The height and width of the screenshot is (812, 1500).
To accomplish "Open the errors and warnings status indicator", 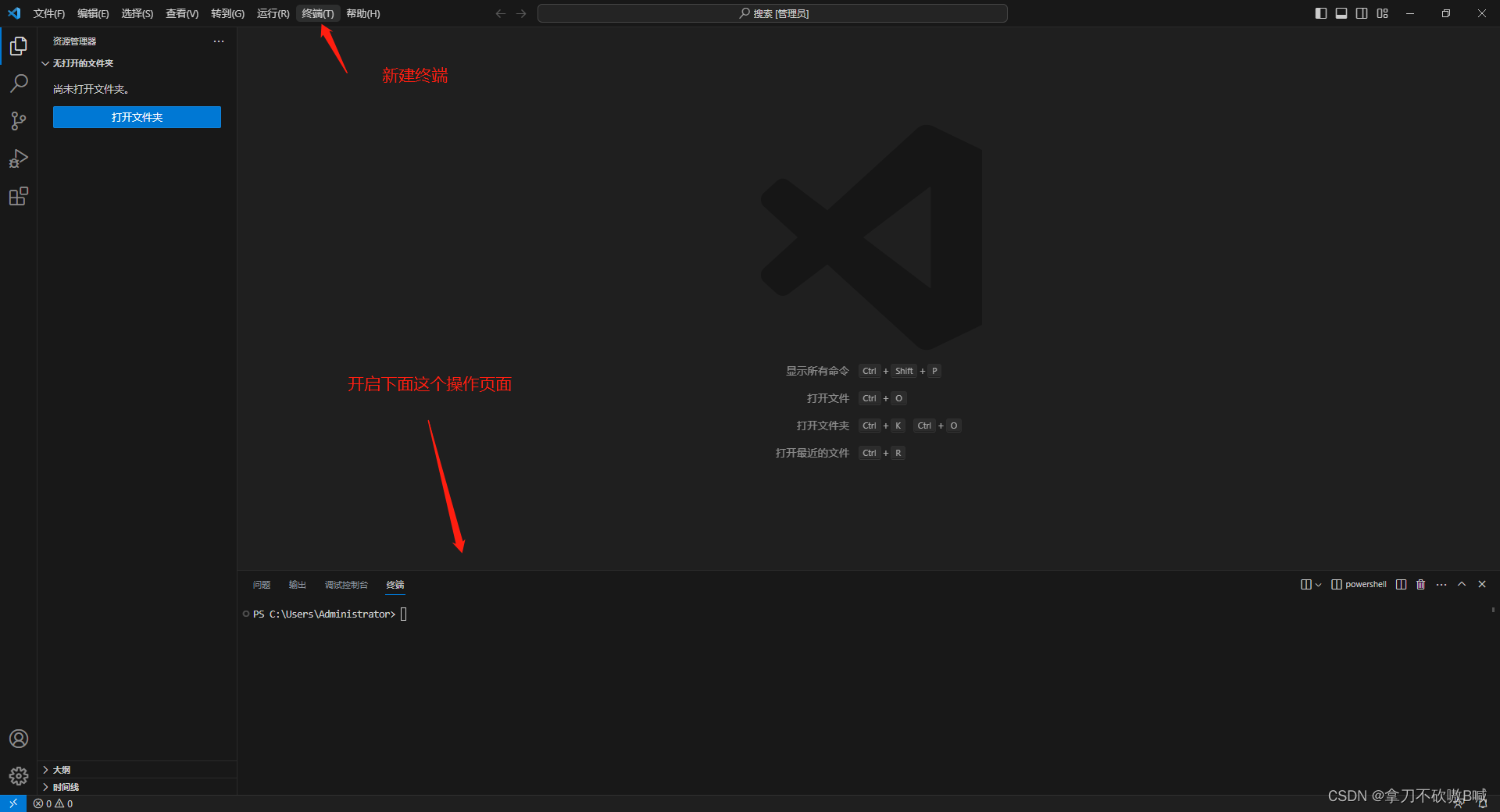I will point(53,803).
